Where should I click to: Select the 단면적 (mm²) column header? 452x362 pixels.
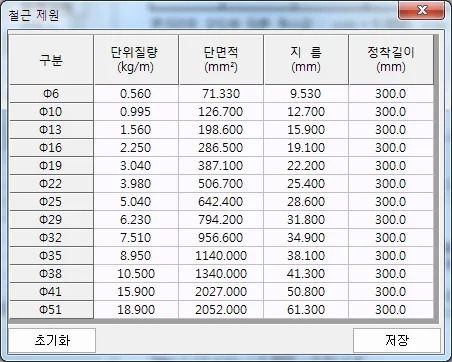point(221,60)
